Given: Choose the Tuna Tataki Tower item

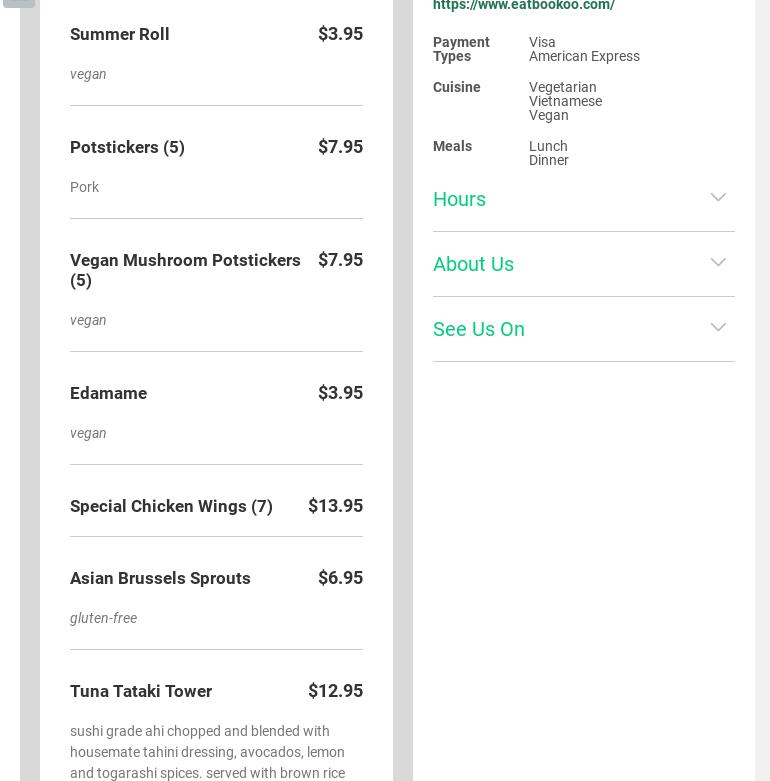Looking at the screenshot, I should point(141,691).
